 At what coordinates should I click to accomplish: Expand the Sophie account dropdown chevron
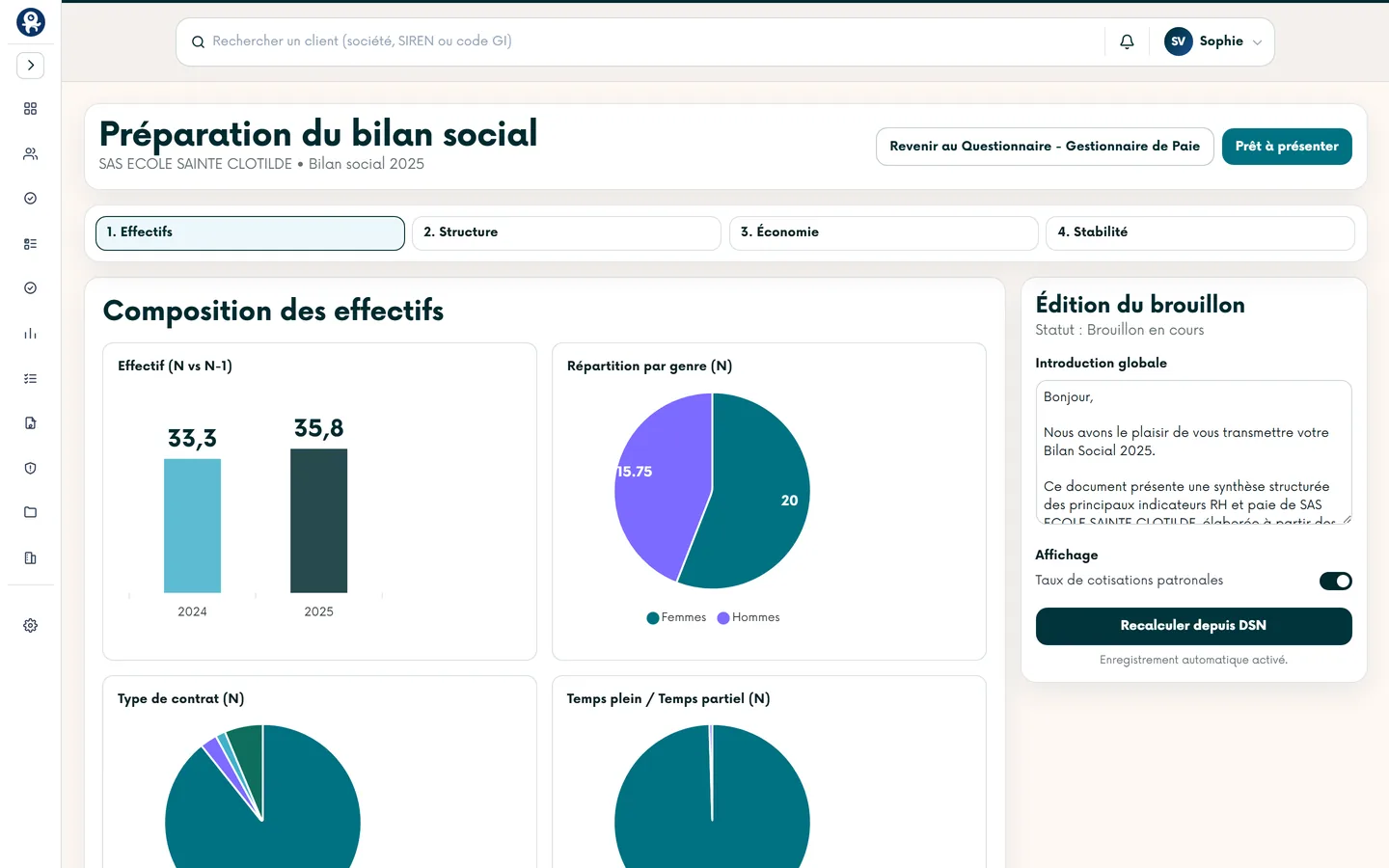[1257, 42]
